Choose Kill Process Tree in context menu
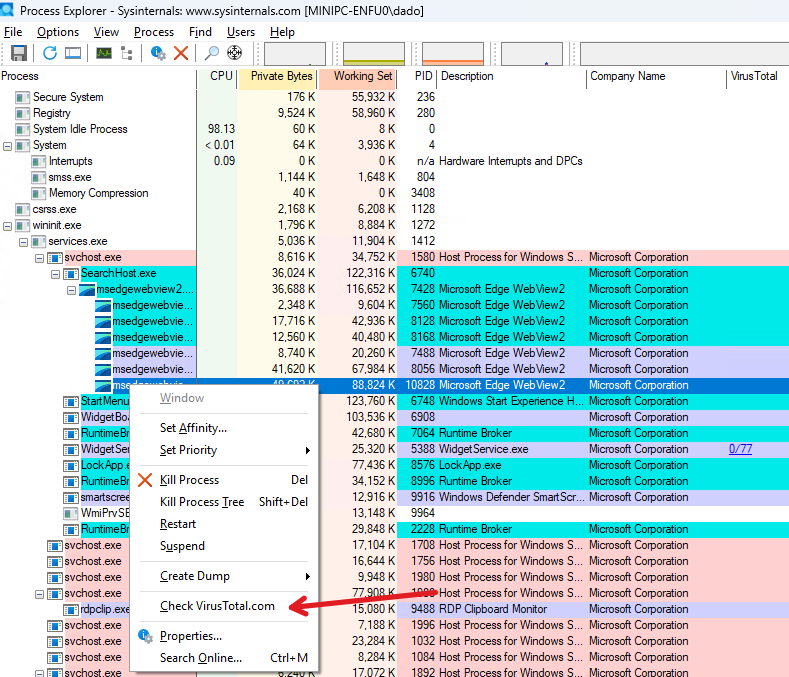Screen dimensions: 789x677 [202, 502]
